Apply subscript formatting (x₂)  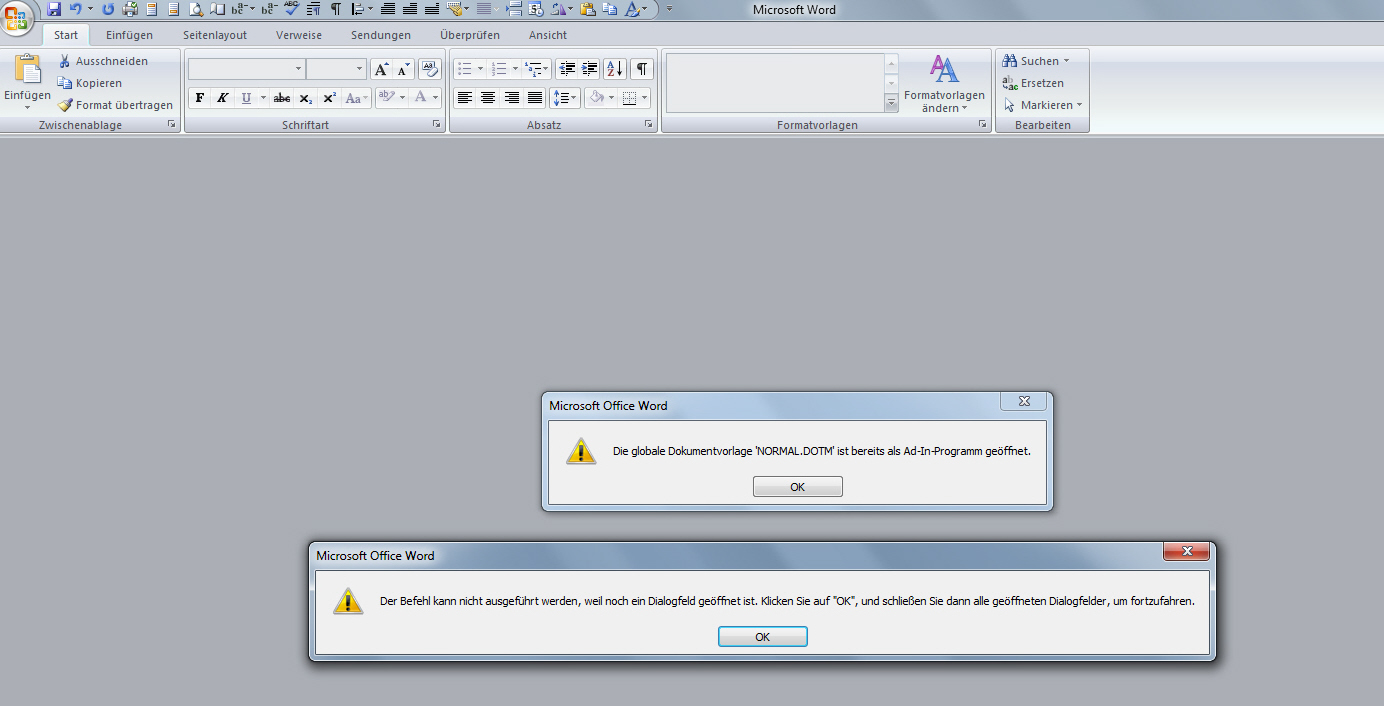pyautogui.click(x=306, y=98)
